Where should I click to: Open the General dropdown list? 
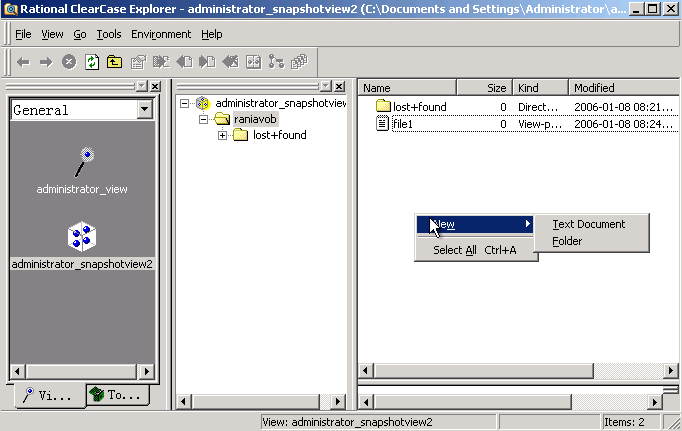tap(145, 110)
